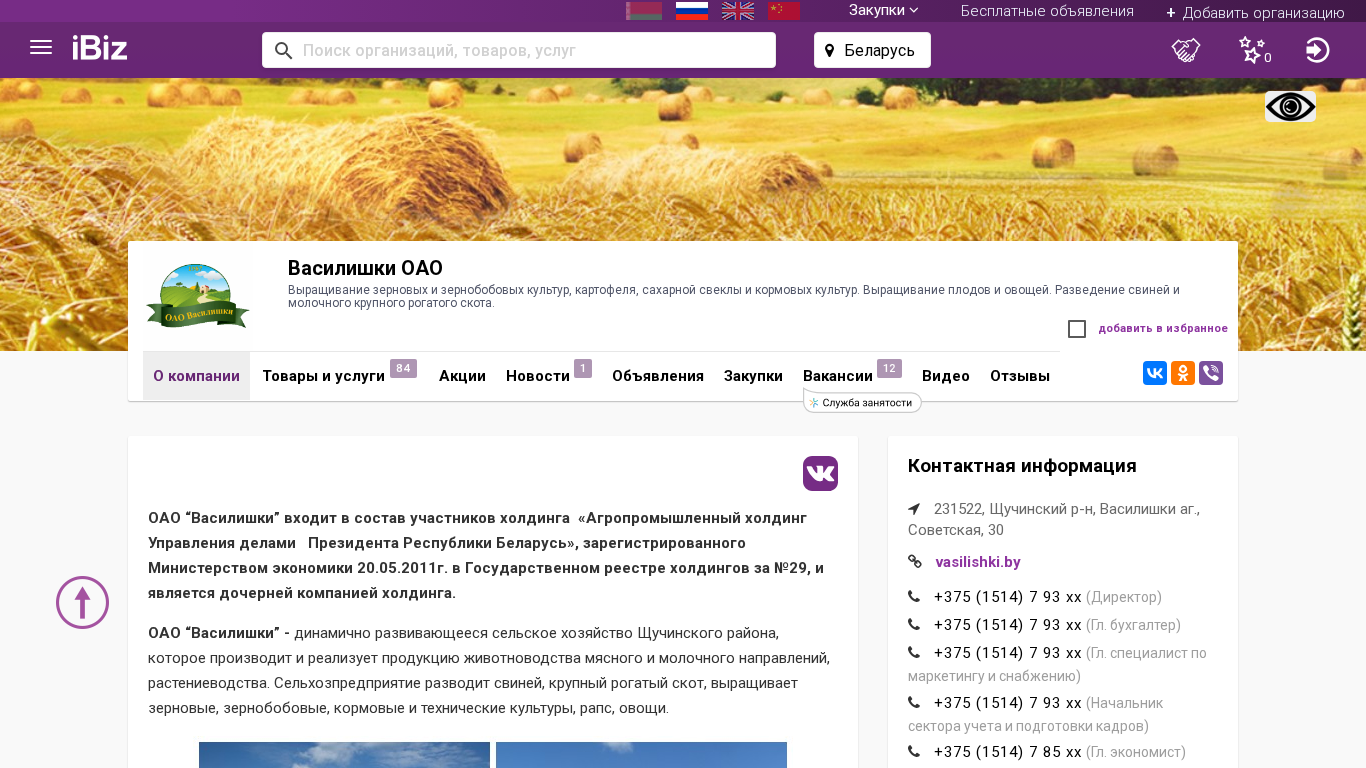Screen dimensions: 1366x768
Task: Check the 'добавить в избранное' checkbox
Action: [x=1077, y=329]
